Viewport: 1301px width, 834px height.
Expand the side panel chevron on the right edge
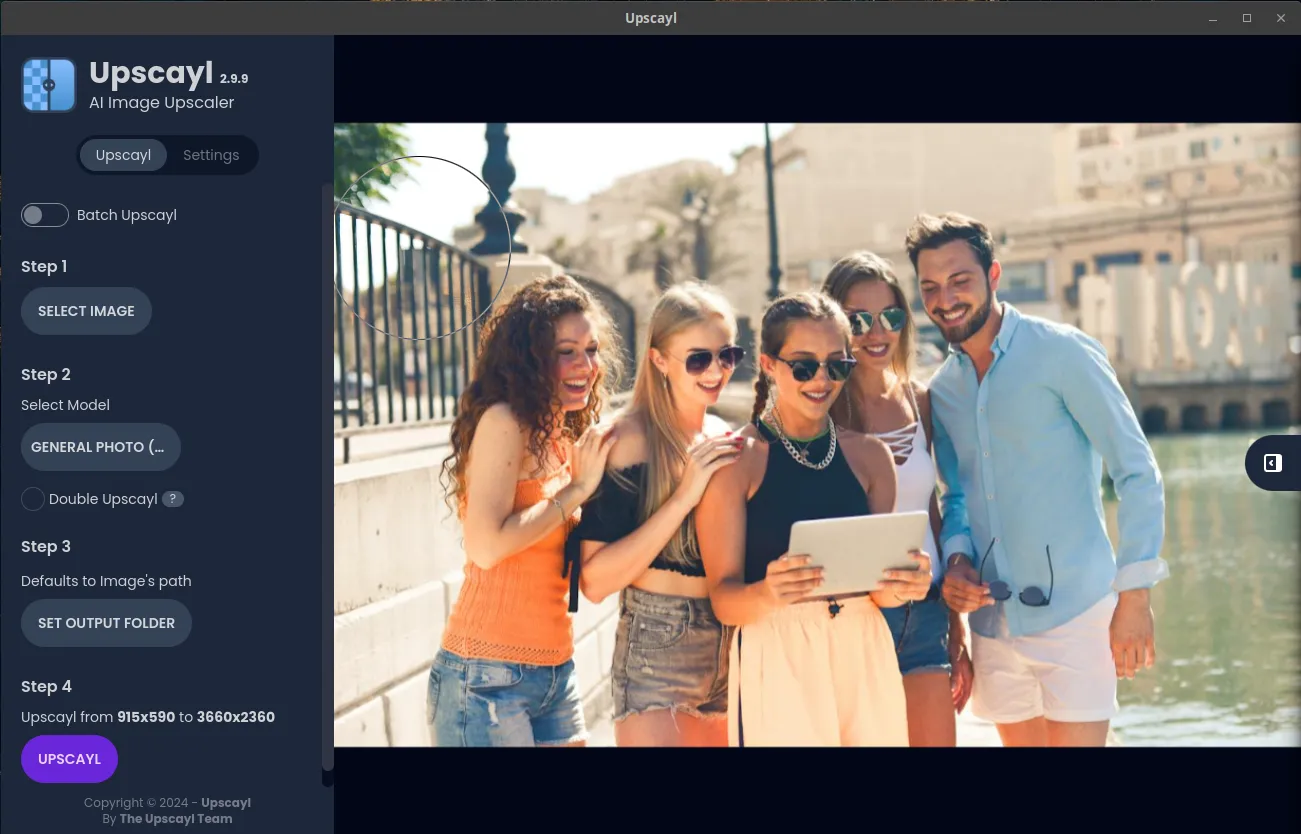click(x=1272, y=462)
